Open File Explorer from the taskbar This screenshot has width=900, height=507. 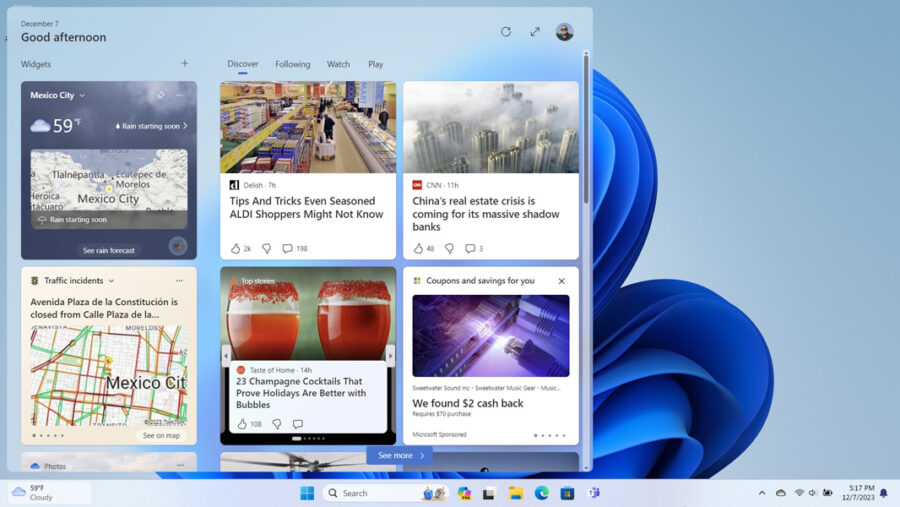coord(515,493)
